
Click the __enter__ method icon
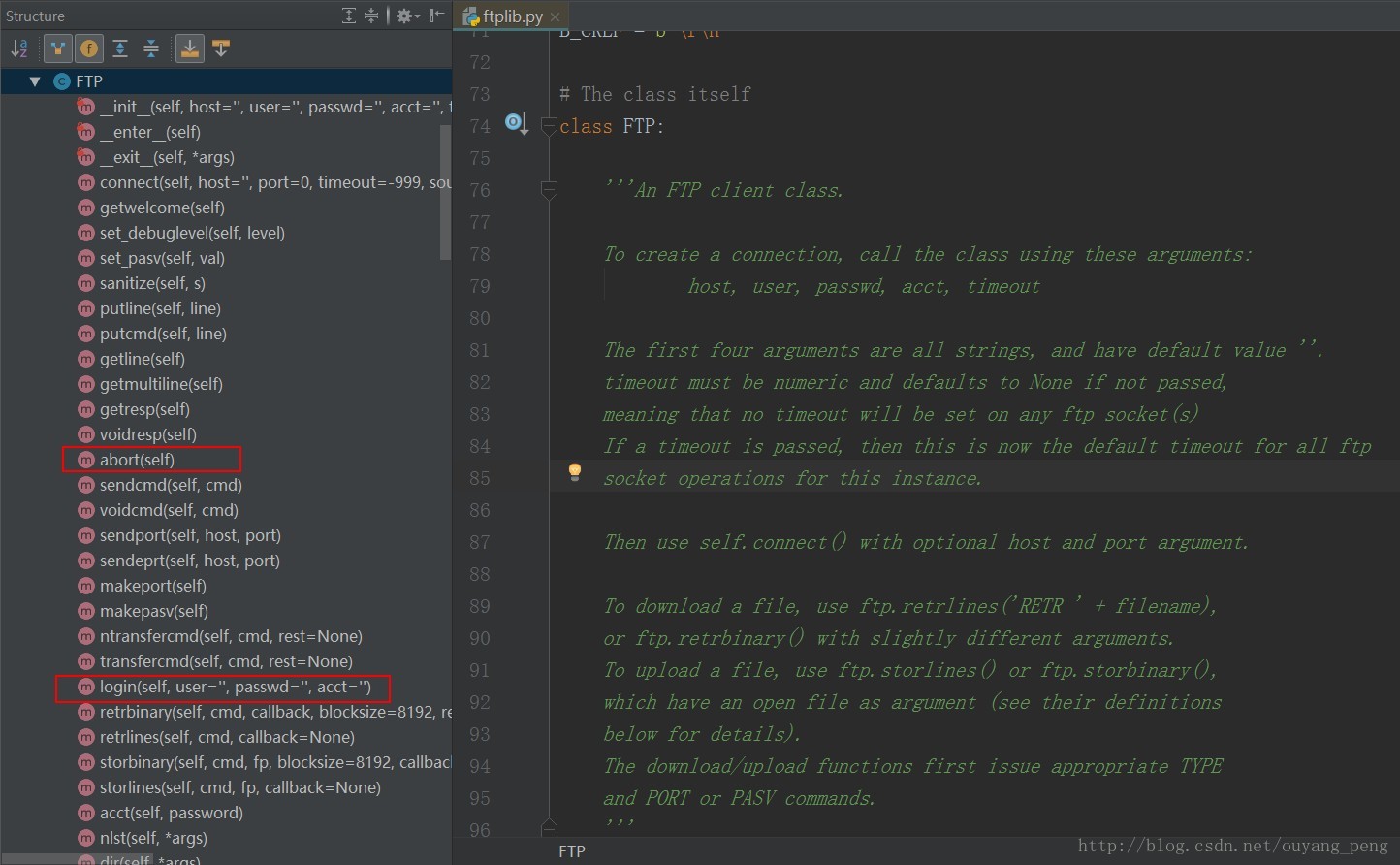click(86, 132)
